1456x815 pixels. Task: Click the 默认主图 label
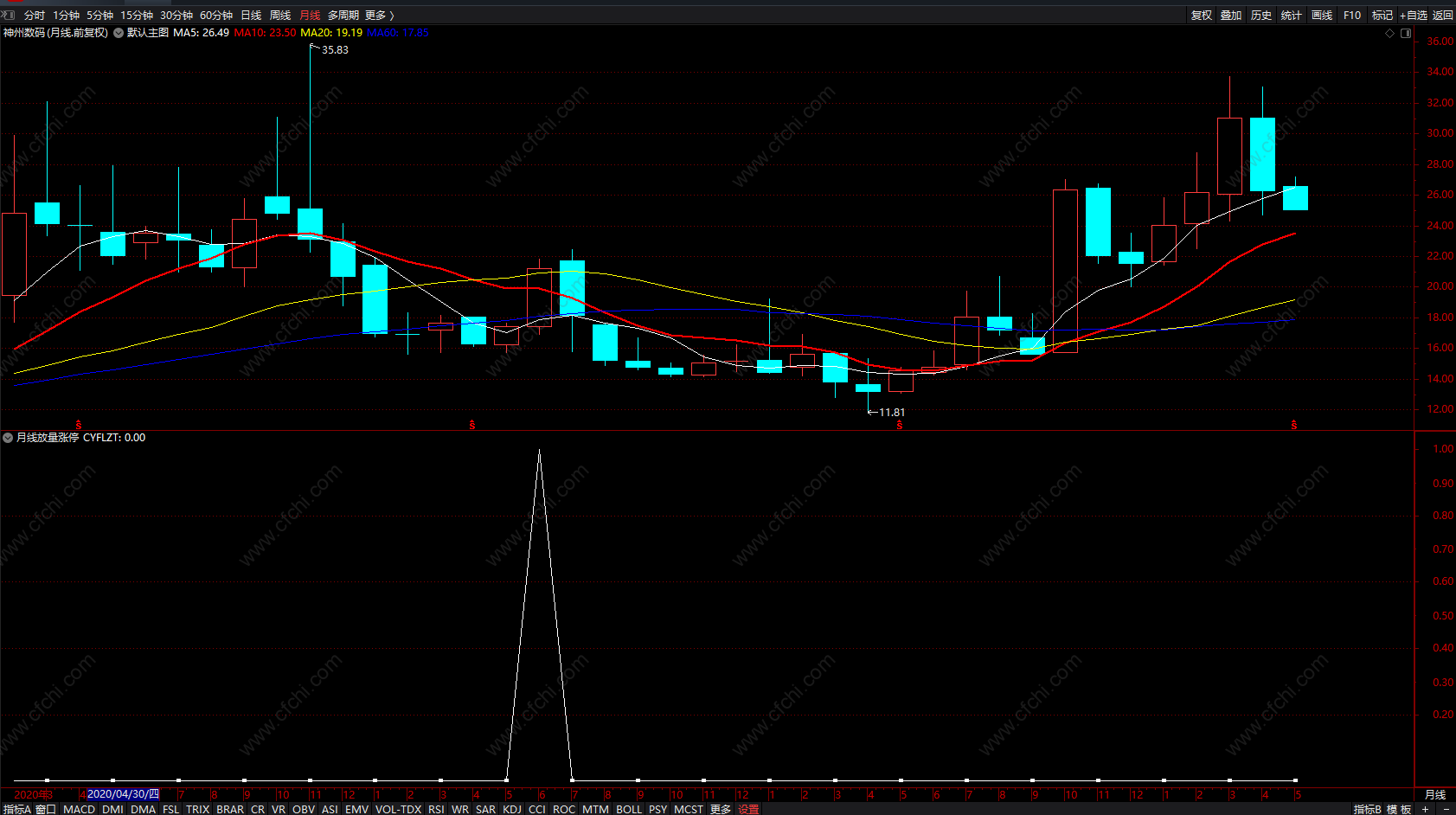point(148,33)
